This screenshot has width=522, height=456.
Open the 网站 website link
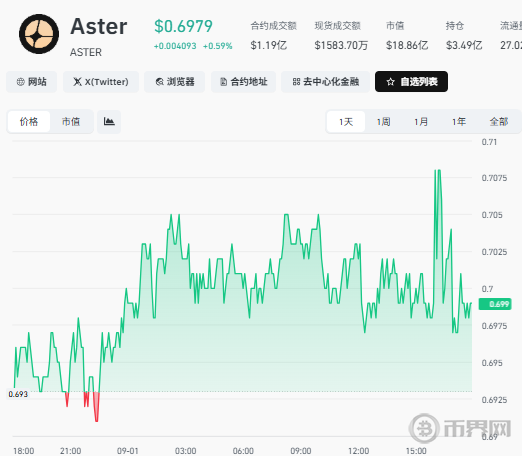(32, 82)
